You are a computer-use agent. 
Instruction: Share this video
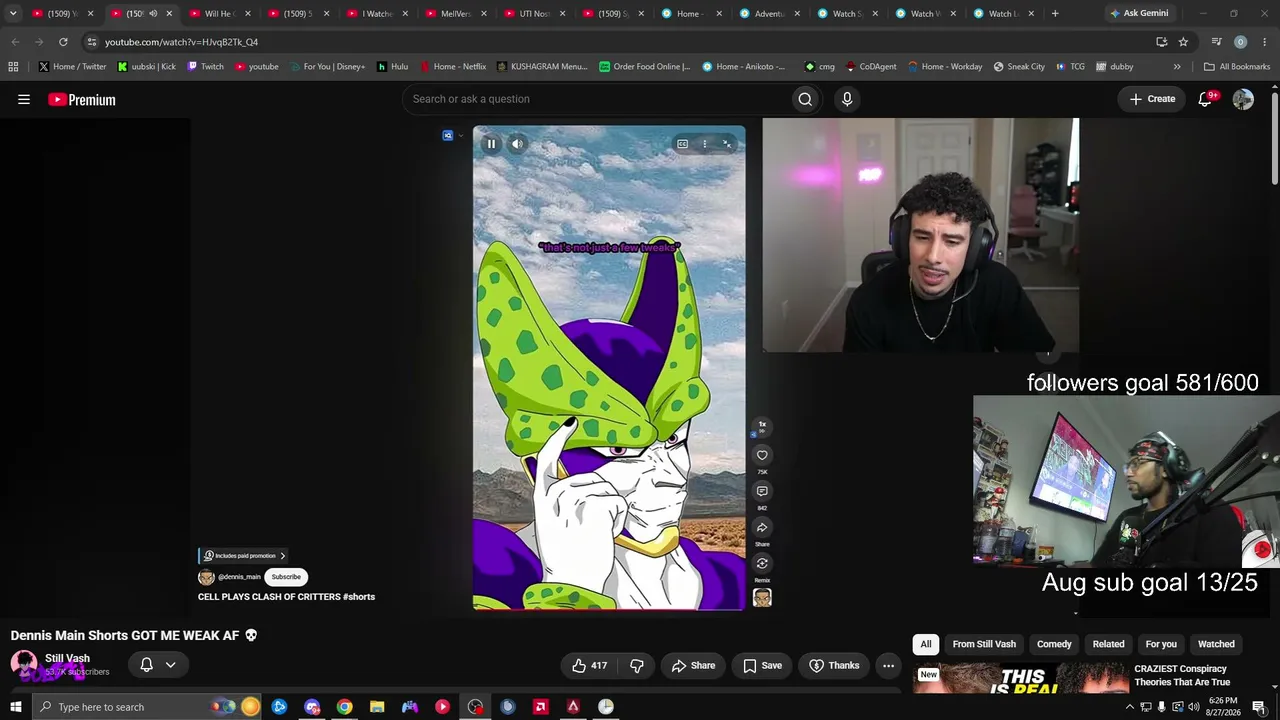click(694, 665)
